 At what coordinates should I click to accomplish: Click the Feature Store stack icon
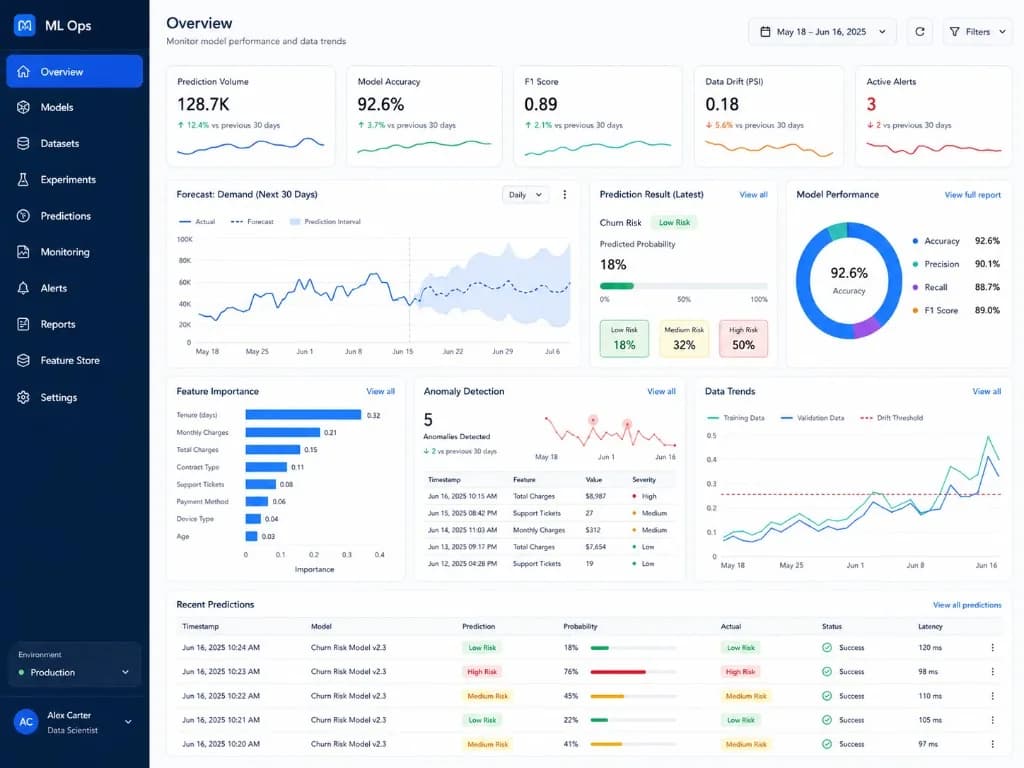pyautogui.click(x=24, y=360)
